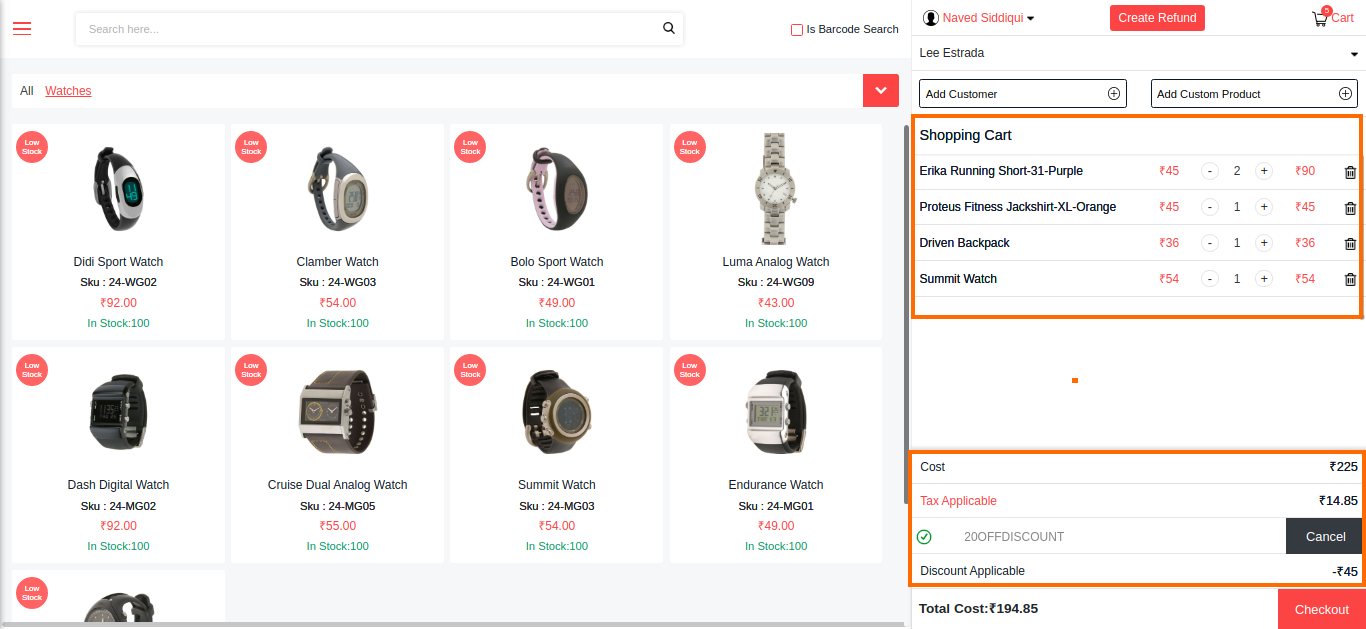
Task: Expand the category dropdown red chevron
Action: [880, 90]
